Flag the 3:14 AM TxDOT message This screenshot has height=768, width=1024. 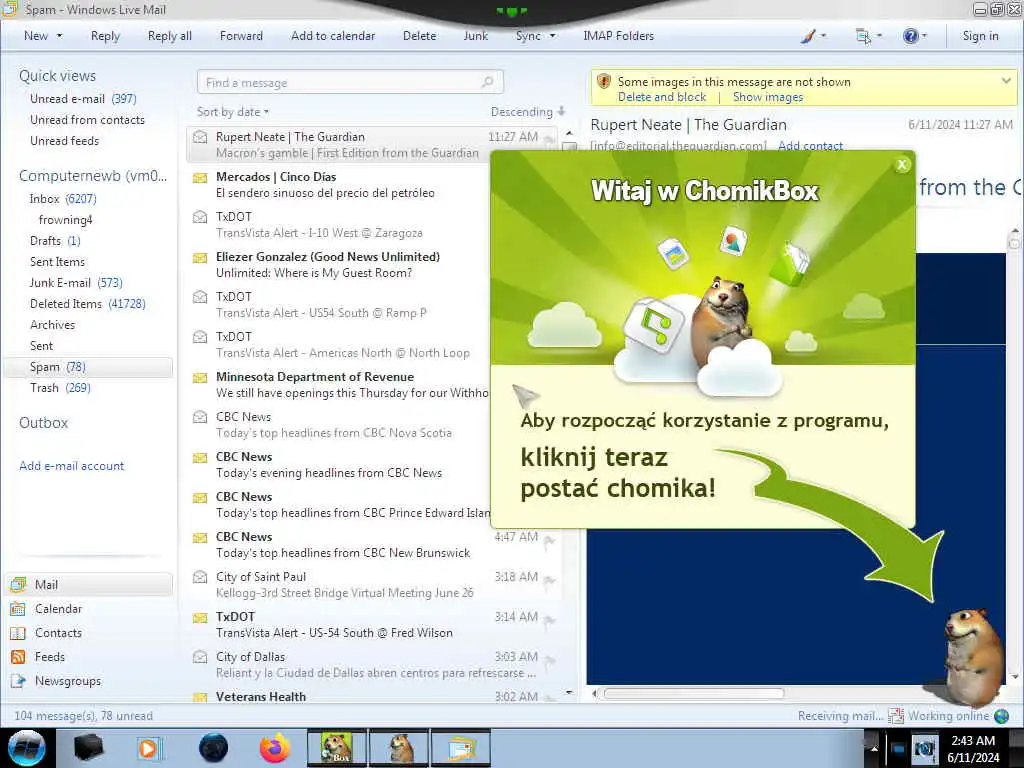tap(549, 619)
